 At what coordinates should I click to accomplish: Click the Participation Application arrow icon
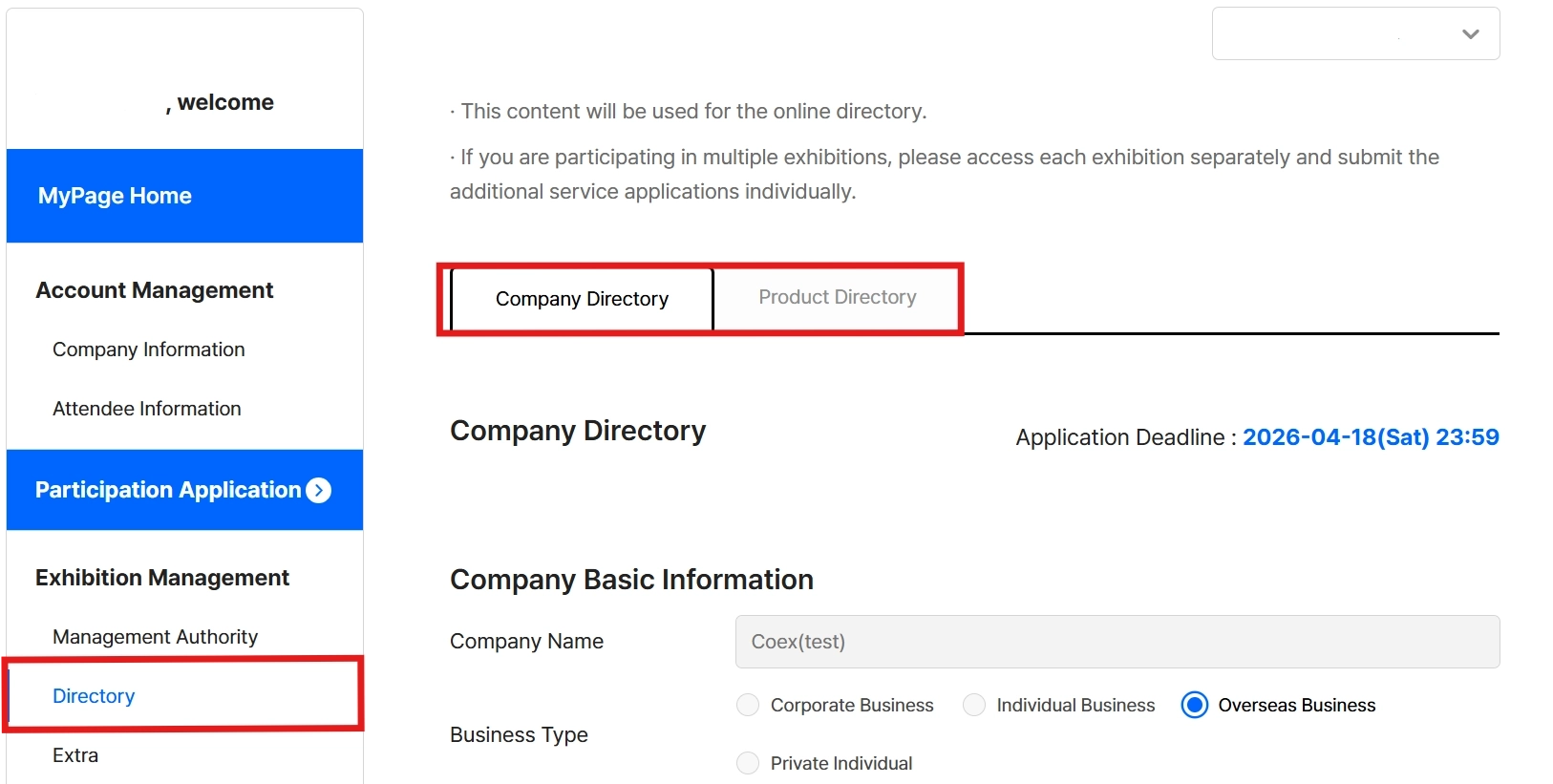click(319, 490)
